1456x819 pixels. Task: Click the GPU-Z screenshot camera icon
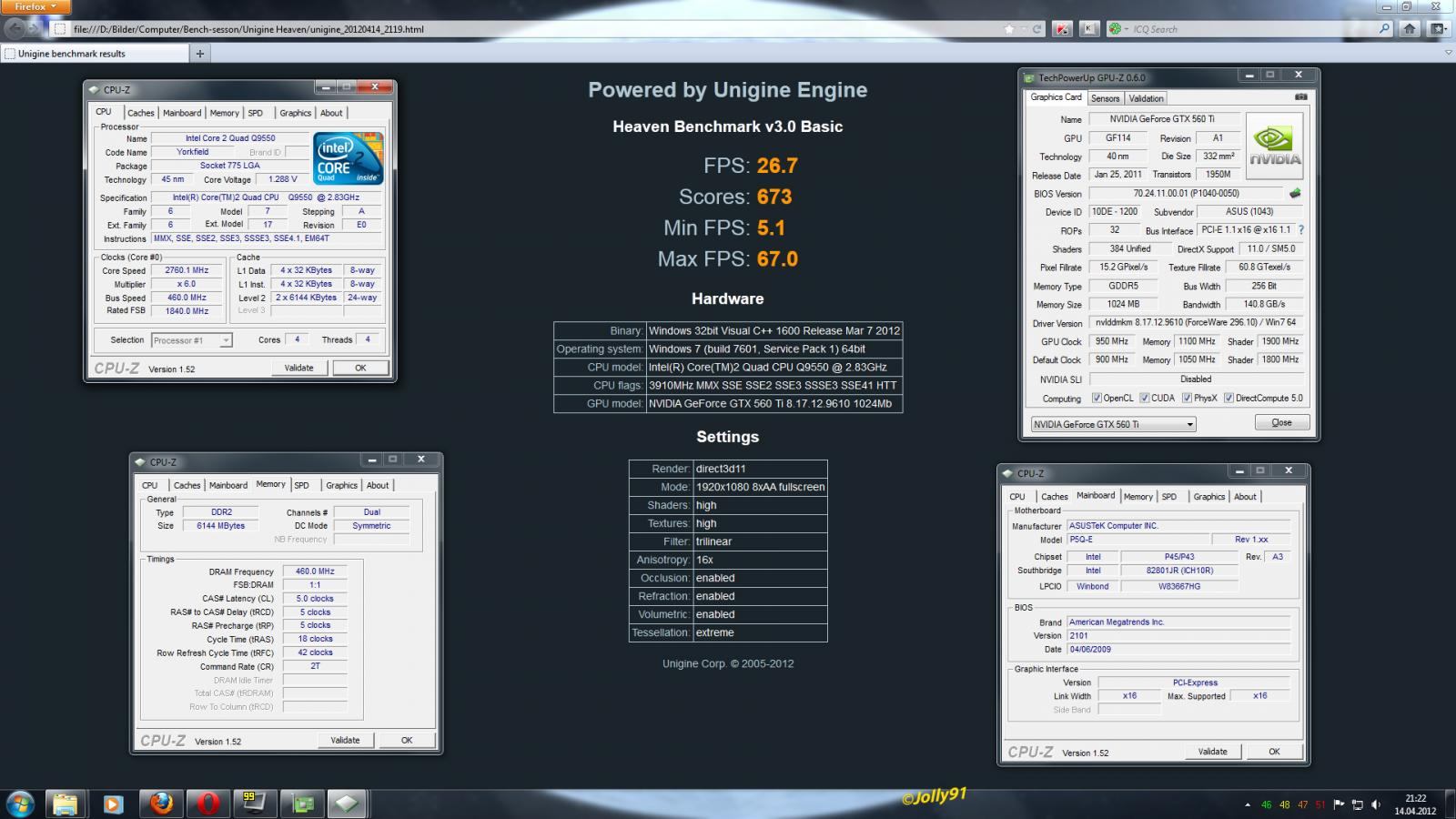[x=1300, y=96]
